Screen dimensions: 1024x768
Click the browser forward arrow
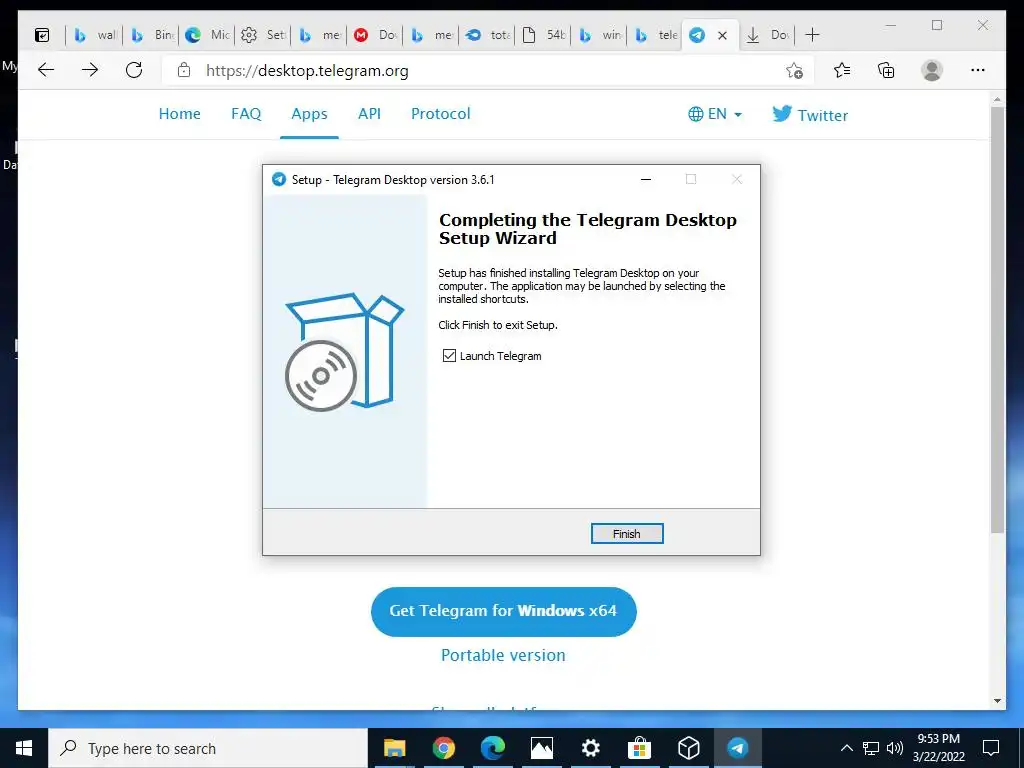tap(90, 70)
